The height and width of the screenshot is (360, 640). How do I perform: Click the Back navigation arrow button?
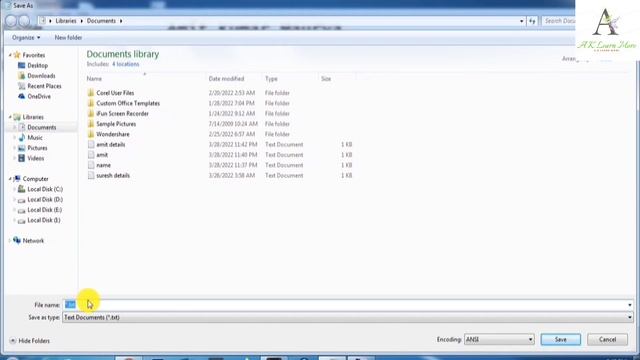(x=11, y=21)
